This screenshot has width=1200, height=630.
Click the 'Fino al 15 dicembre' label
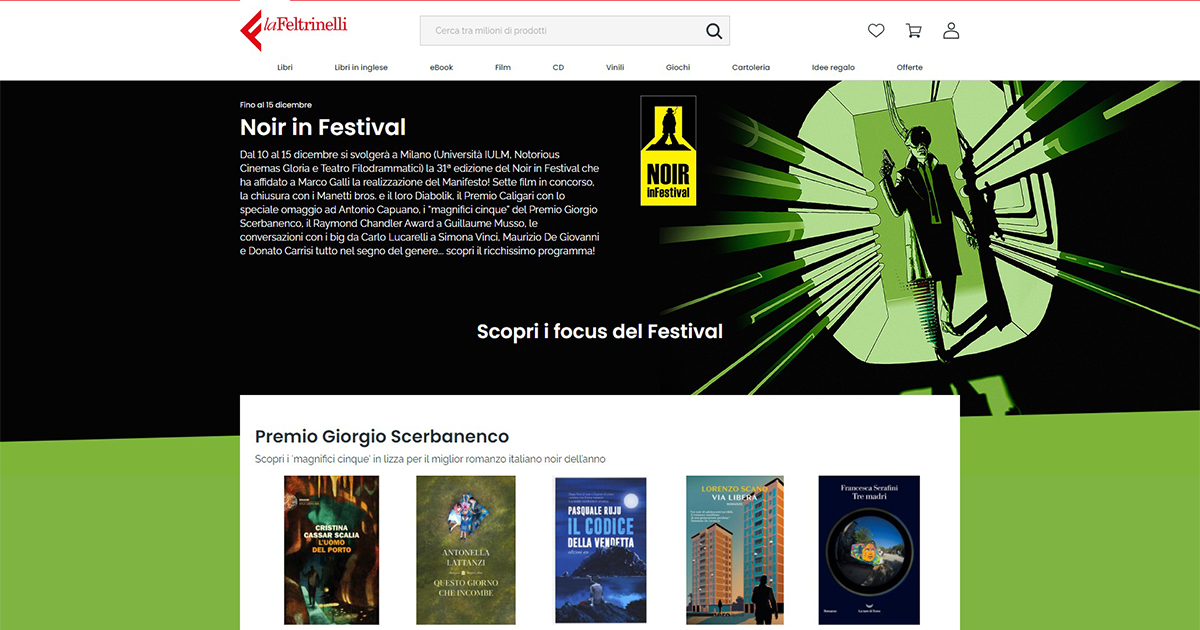click(276, 105)
